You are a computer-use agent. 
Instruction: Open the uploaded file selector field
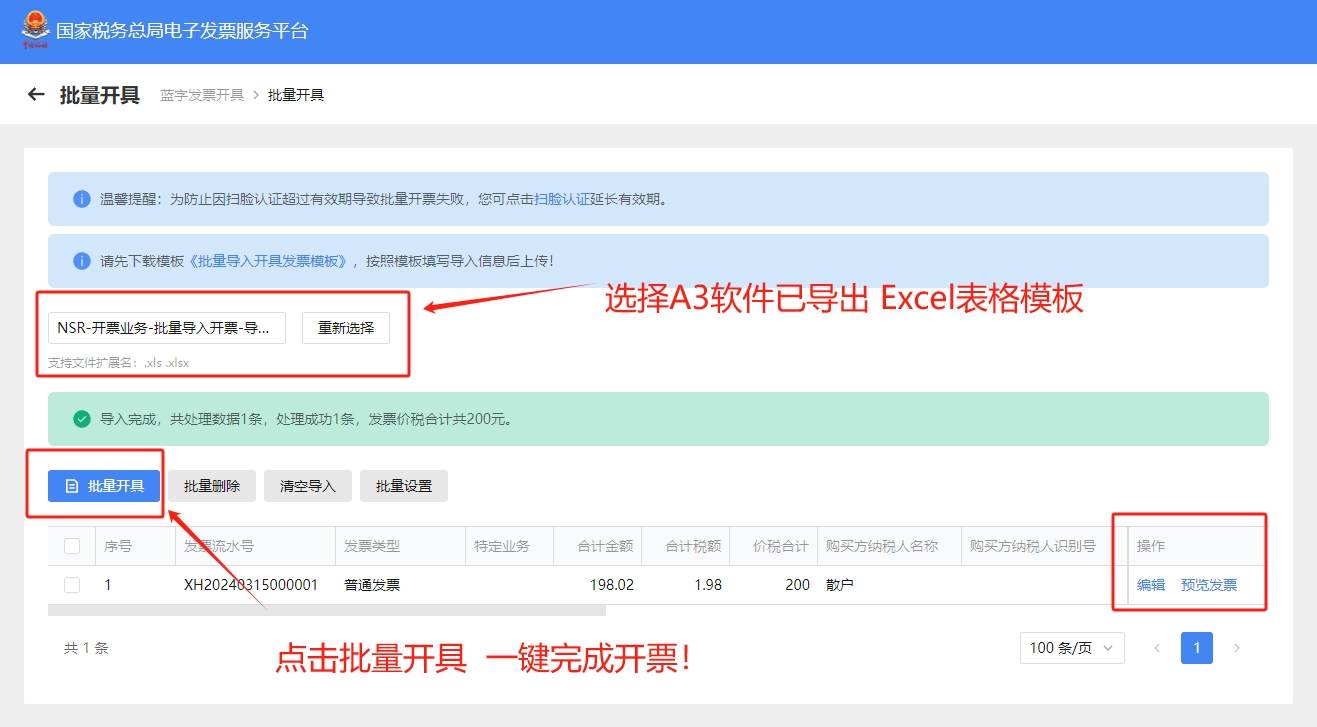[166, 327]
